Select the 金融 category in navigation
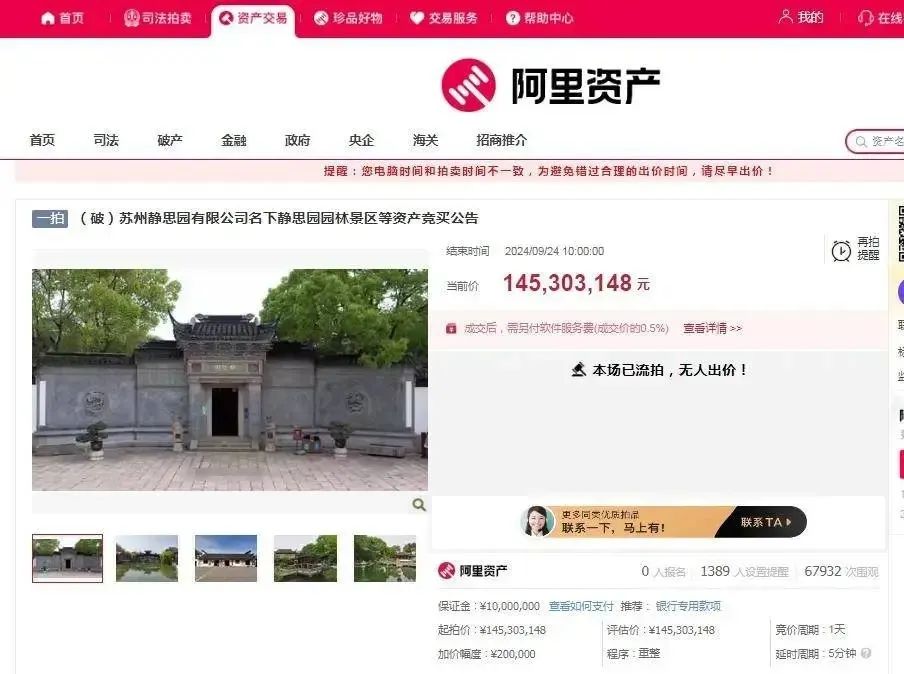This screenshot has height=674, width=904. pos(234,140)
